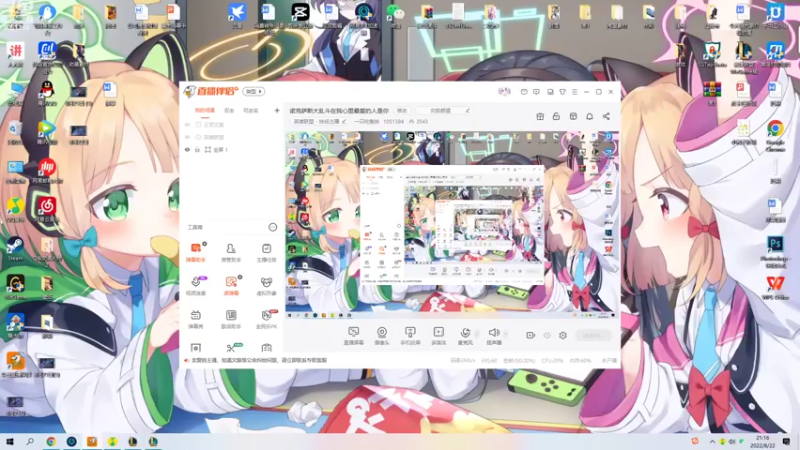Open the WPS Office shortcut on the desktop
Screen dimensions: 800x450
tap(775, 287)
